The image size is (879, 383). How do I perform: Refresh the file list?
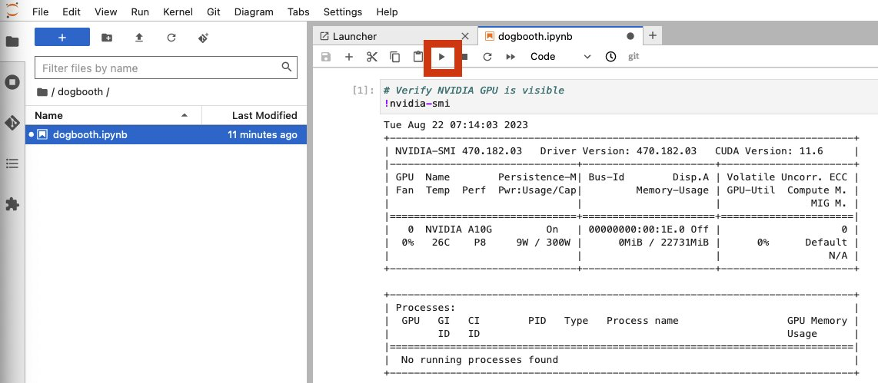click(x=172, y=38)
